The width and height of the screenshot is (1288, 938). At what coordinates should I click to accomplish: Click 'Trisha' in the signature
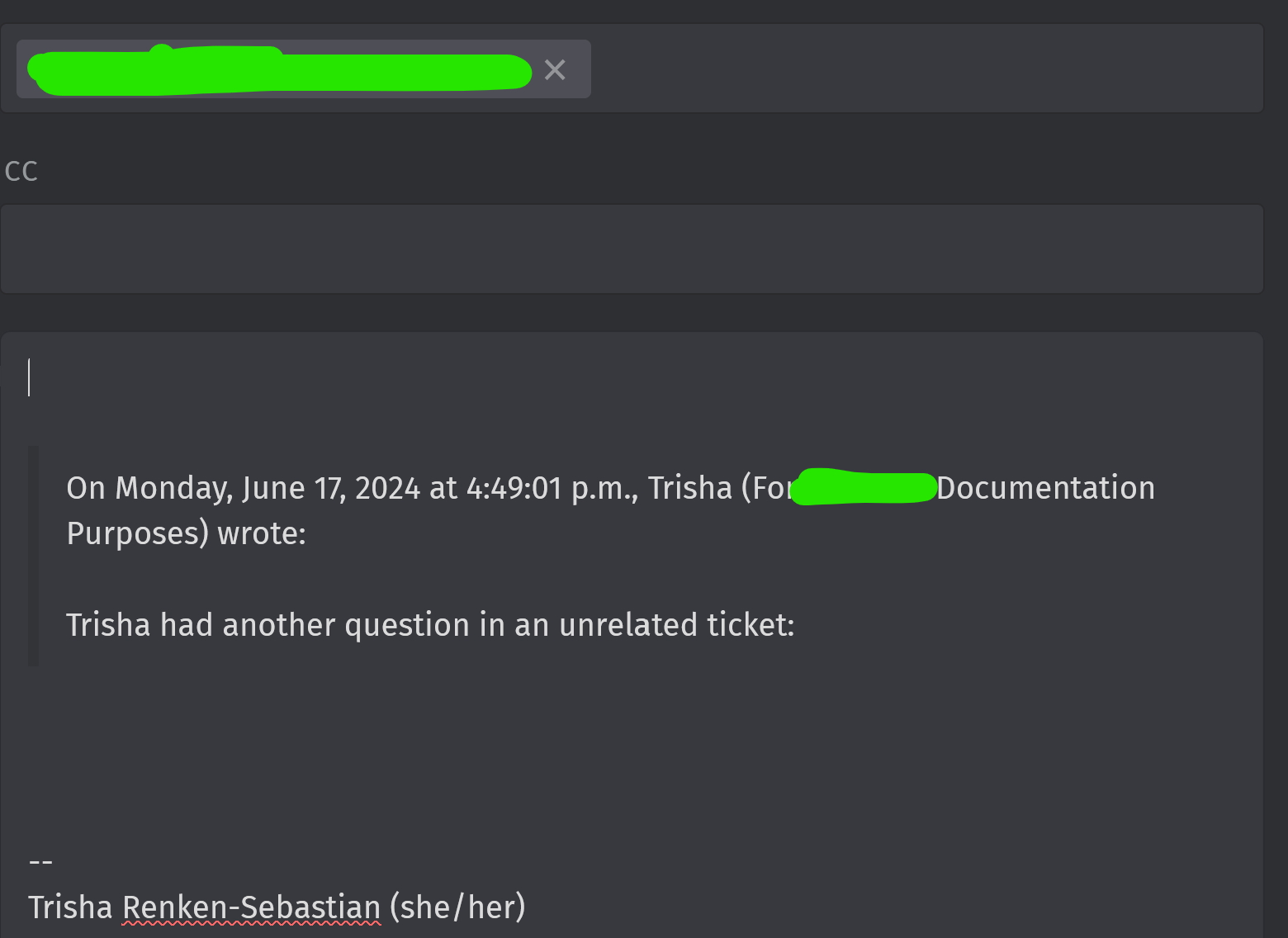point(70,907)
